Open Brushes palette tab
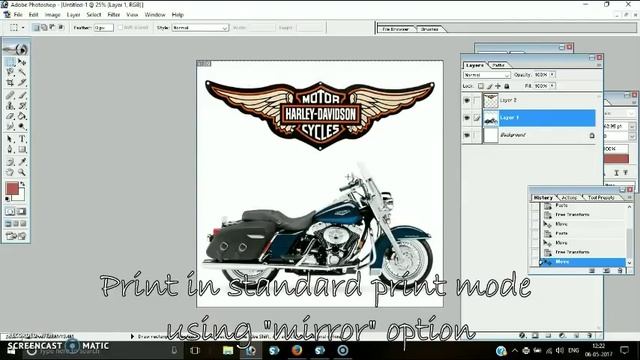The width and height of the screenshot is (640, 360). point(429,29)
